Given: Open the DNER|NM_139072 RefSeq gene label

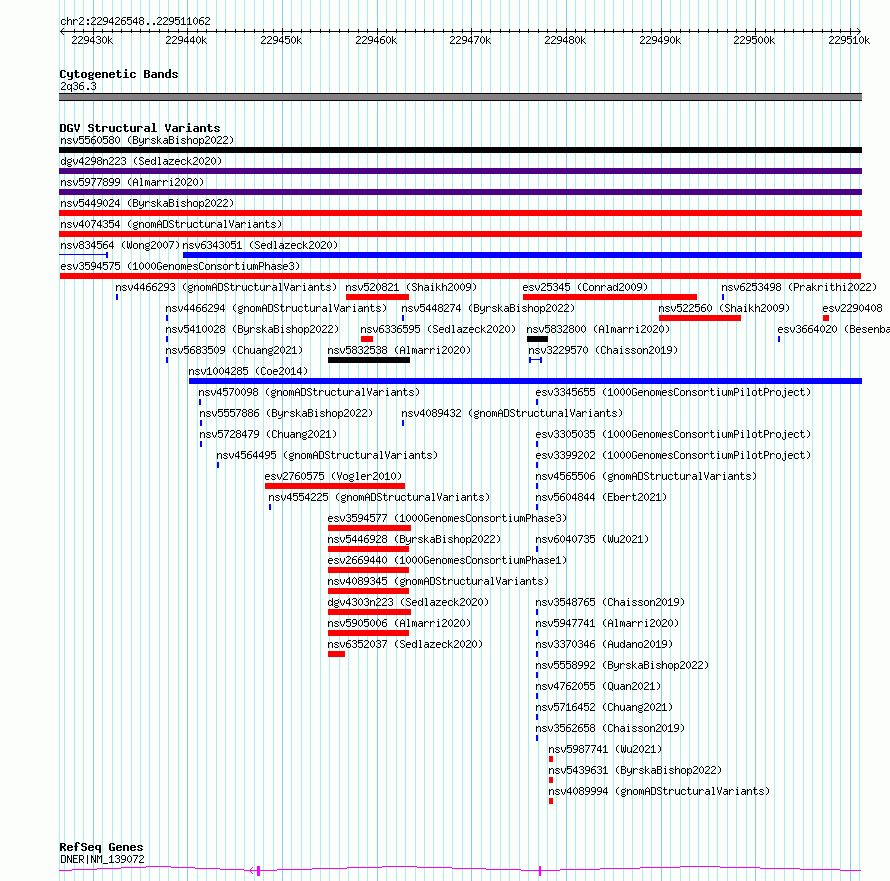Looking at the screenshot, I should coord(102,859).
